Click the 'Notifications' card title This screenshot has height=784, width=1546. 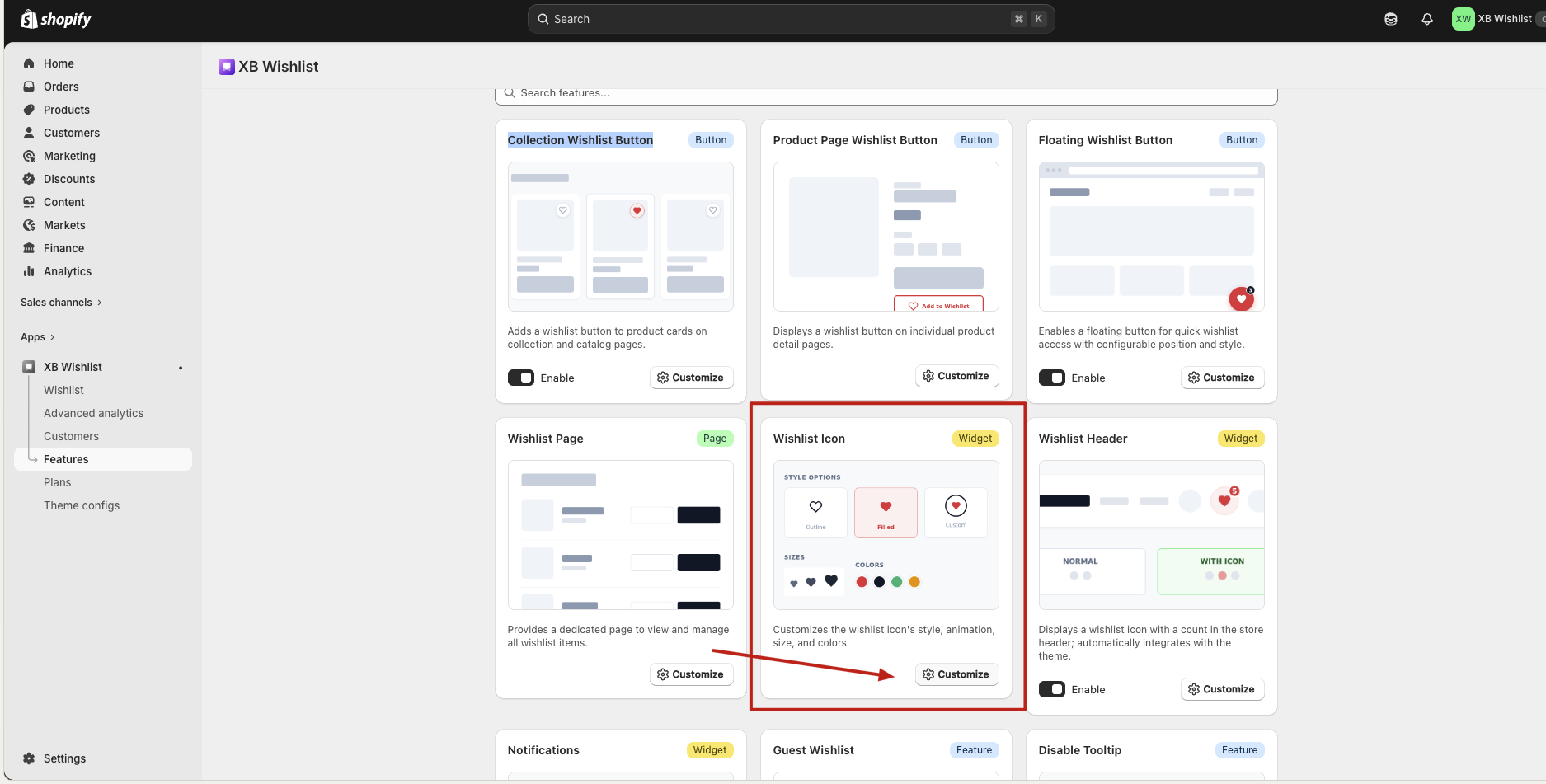click(543, 750)
